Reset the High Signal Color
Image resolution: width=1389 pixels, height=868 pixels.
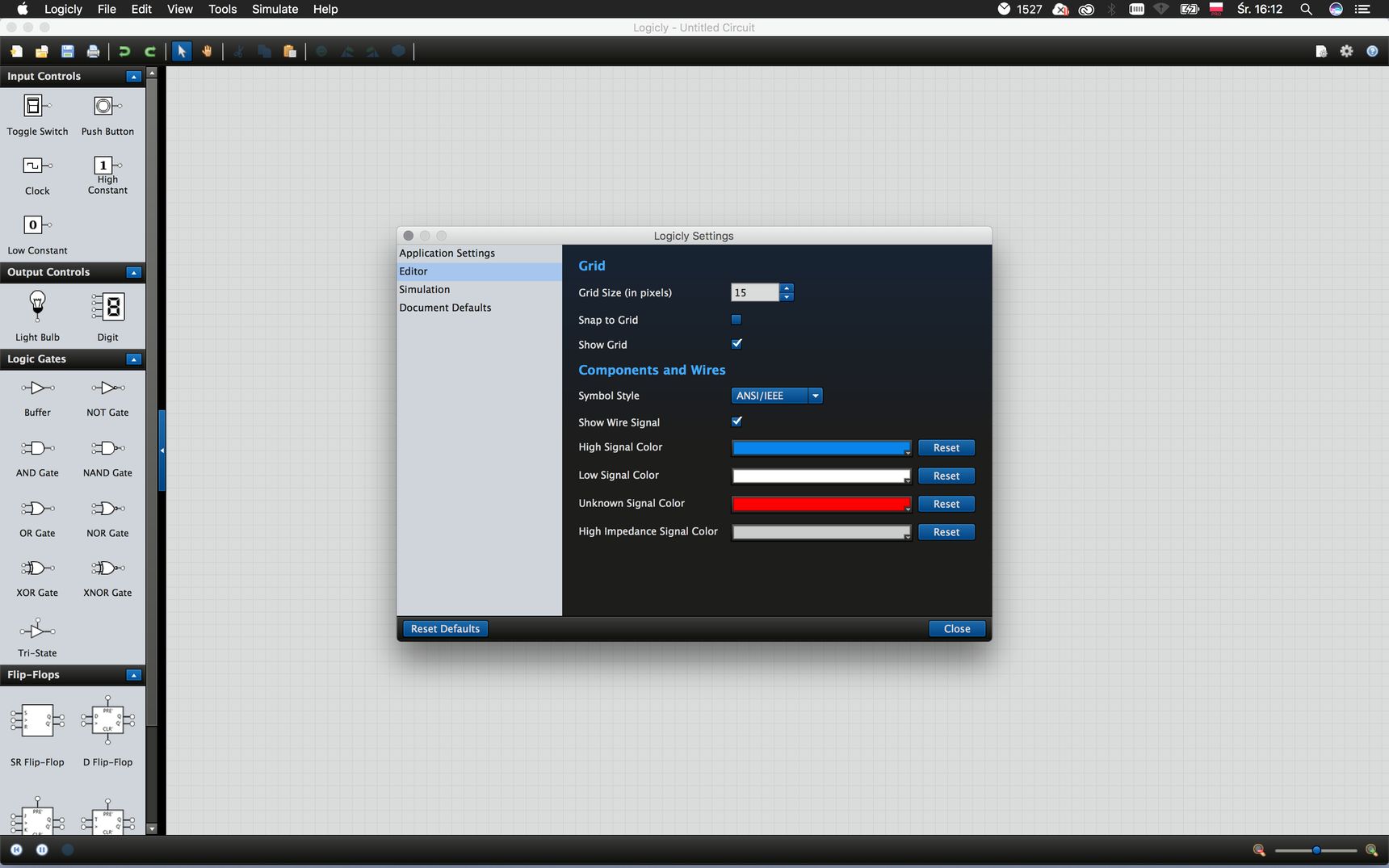946,448
